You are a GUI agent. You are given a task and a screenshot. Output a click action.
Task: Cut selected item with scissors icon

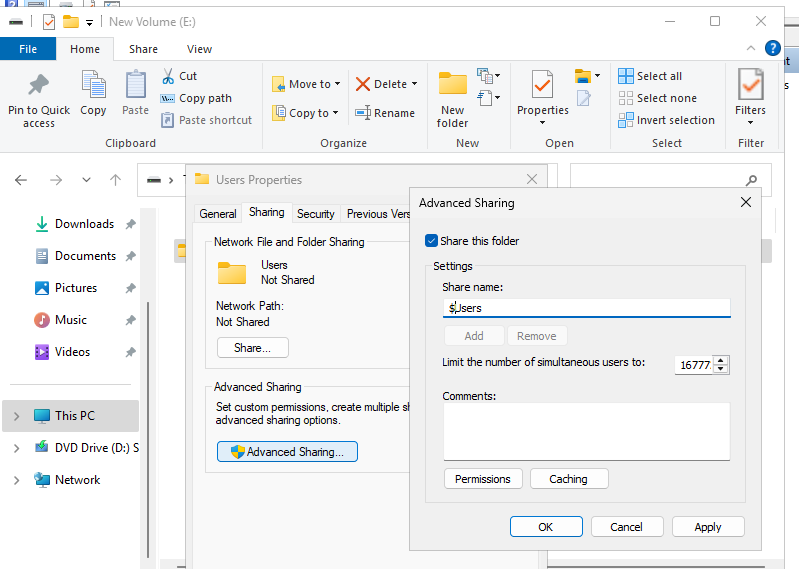pos(179,76)
